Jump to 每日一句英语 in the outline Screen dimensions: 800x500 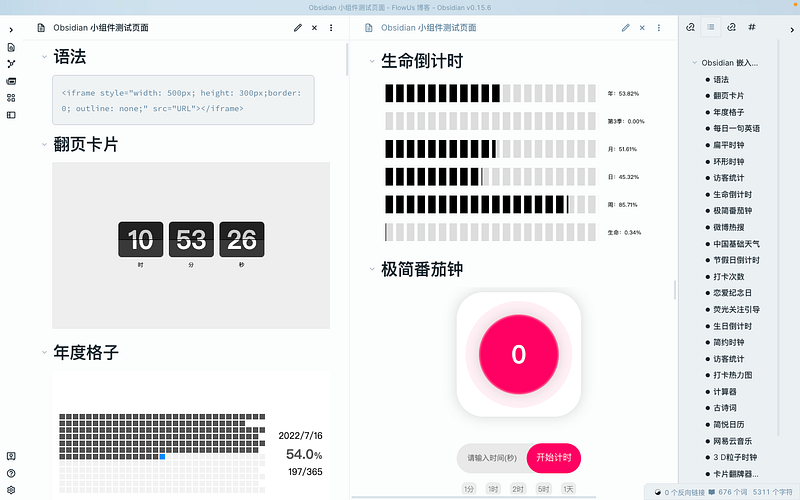pos(736,129)
